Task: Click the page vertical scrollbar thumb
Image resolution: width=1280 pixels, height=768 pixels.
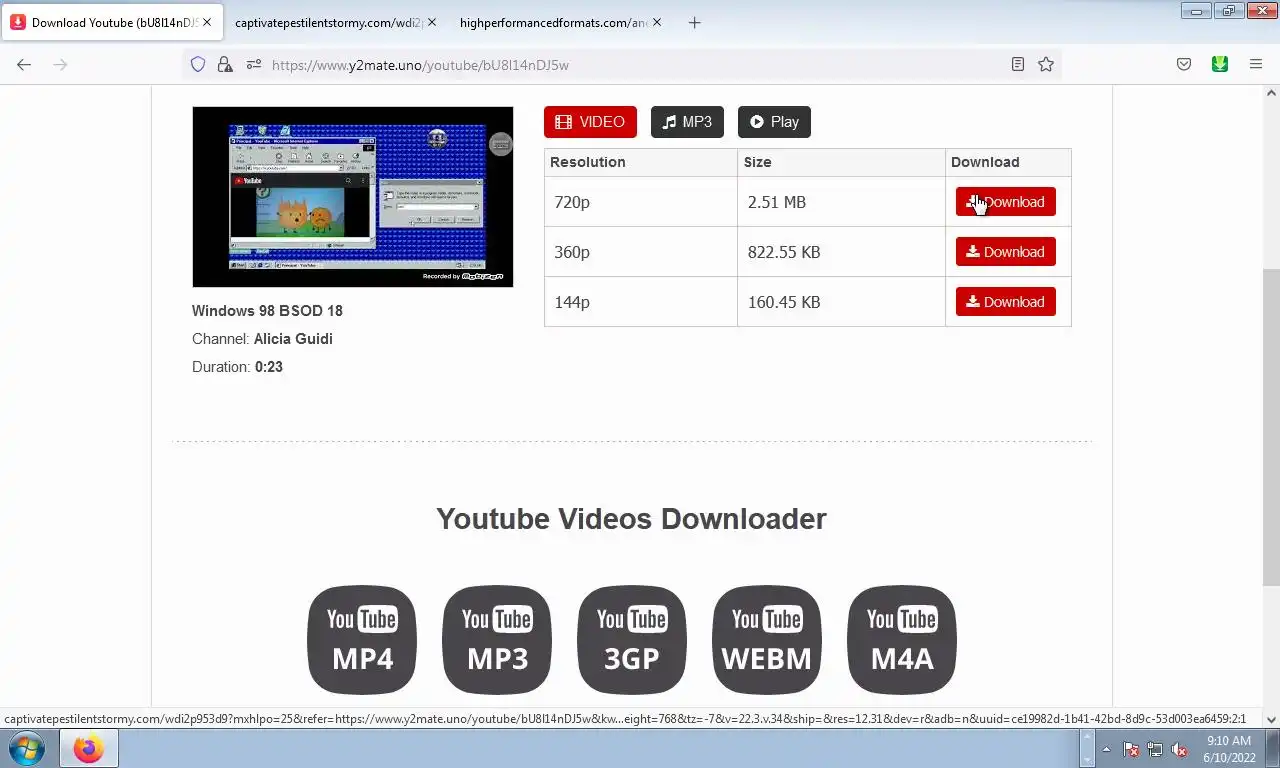Action: tap(1271, 428)
